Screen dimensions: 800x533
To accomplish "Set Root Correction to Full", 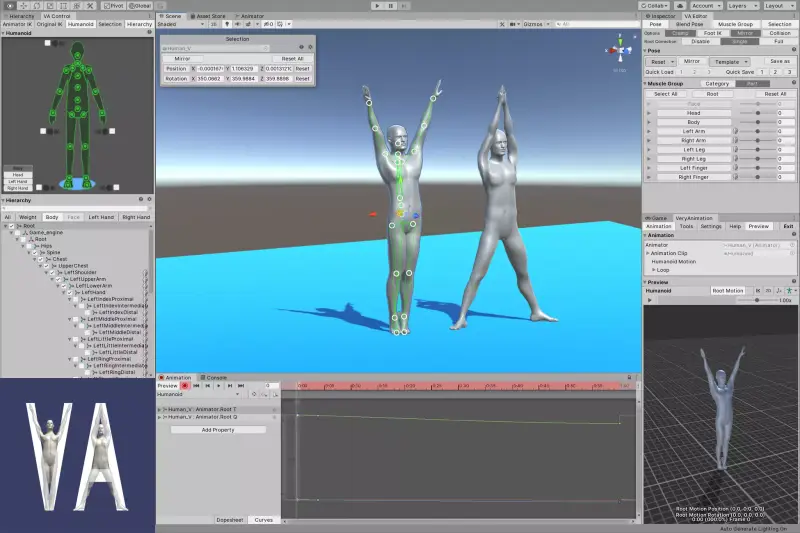I will (x=779, y=41).
